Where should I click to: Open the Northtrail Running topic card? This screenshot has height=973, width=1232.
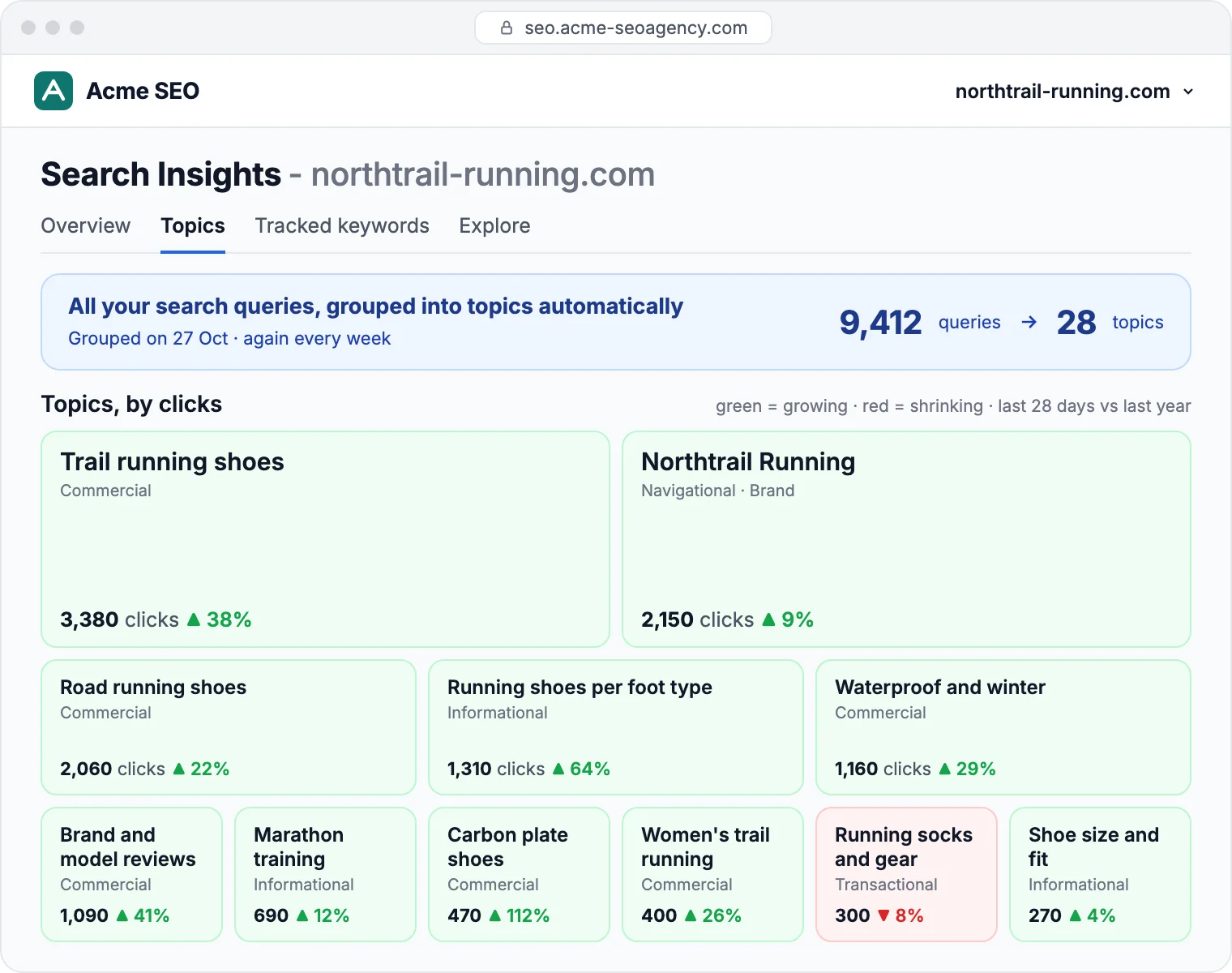coord(906,539)
